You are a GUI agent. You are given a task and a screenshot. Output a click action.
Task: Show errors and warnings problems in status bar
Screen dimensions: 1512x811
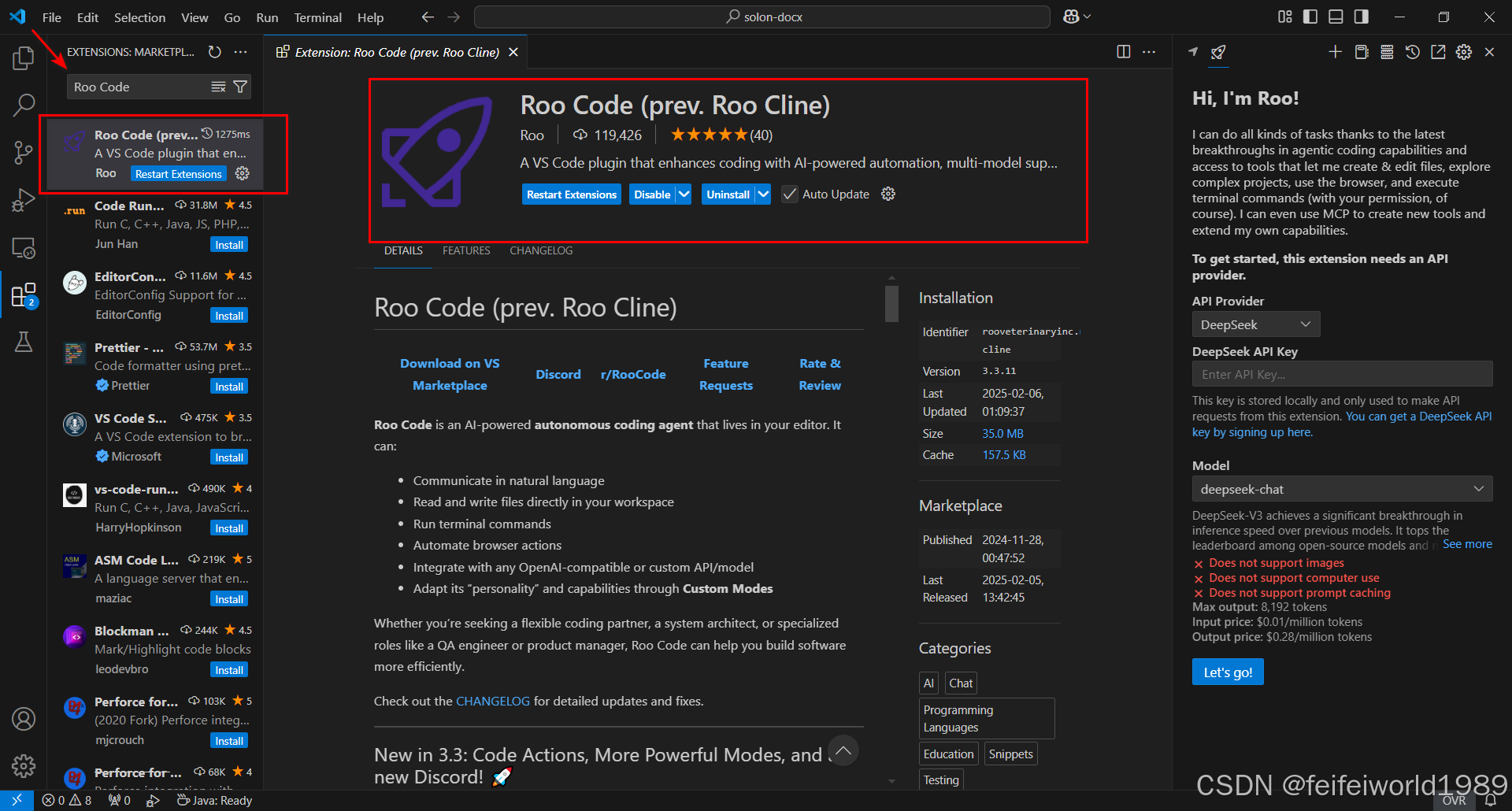tap(67, 800)
